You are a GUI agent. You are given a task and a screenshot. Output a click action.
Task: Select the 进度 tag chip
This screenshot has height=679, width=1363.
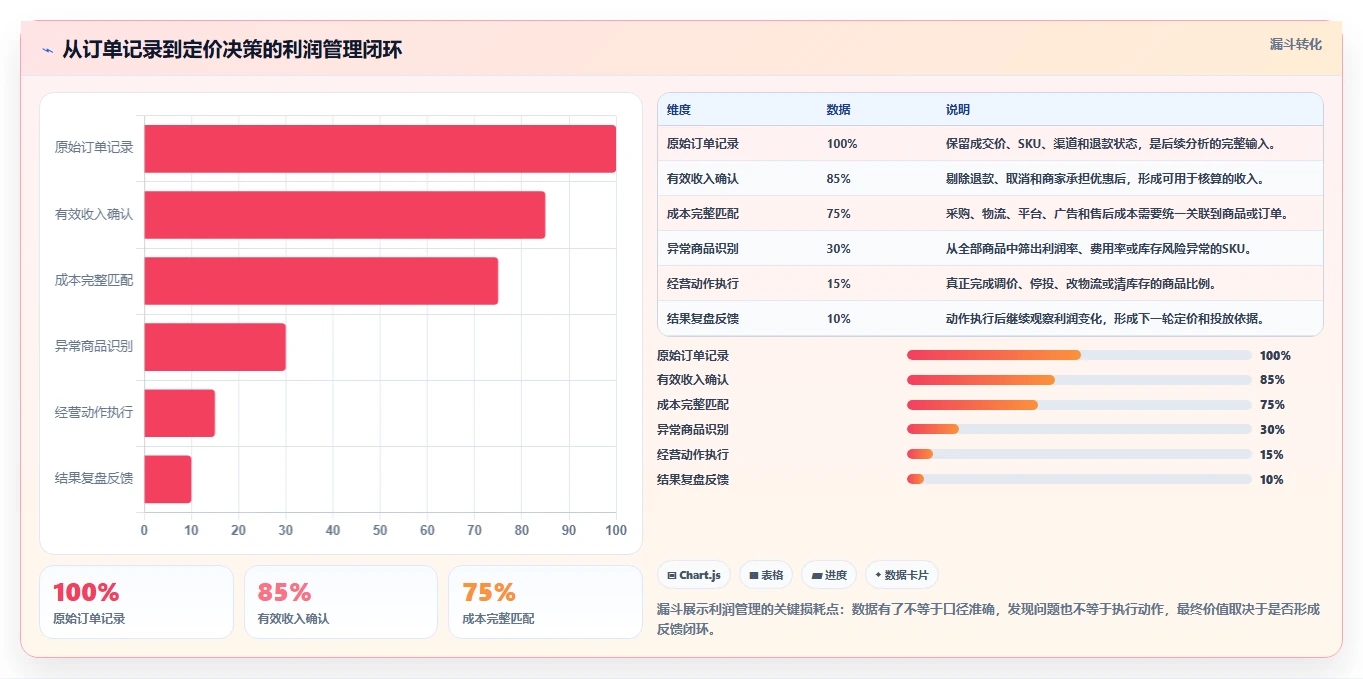[x=829, y=575]
